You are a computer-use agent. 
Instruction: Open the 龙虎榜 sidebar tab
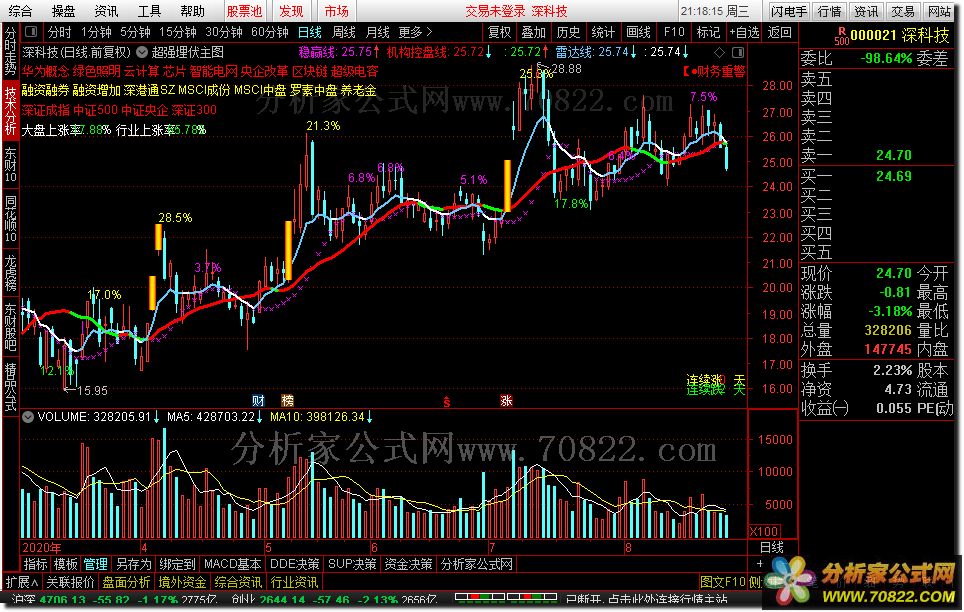(10, 272)
